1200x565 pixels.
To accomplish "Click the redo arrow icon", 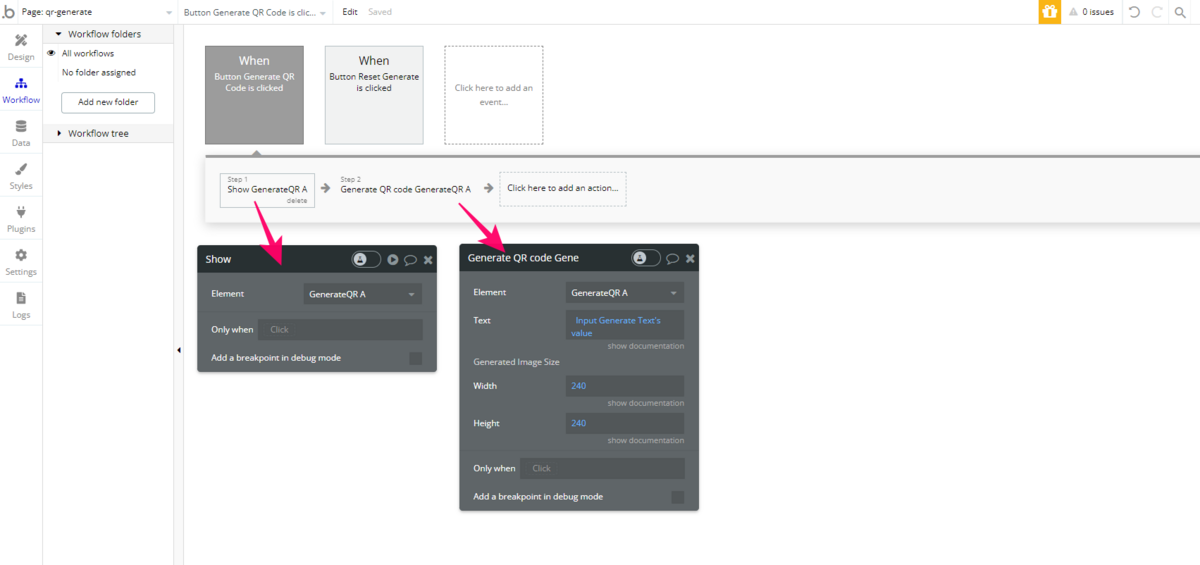I will [x=1157, y=12].
